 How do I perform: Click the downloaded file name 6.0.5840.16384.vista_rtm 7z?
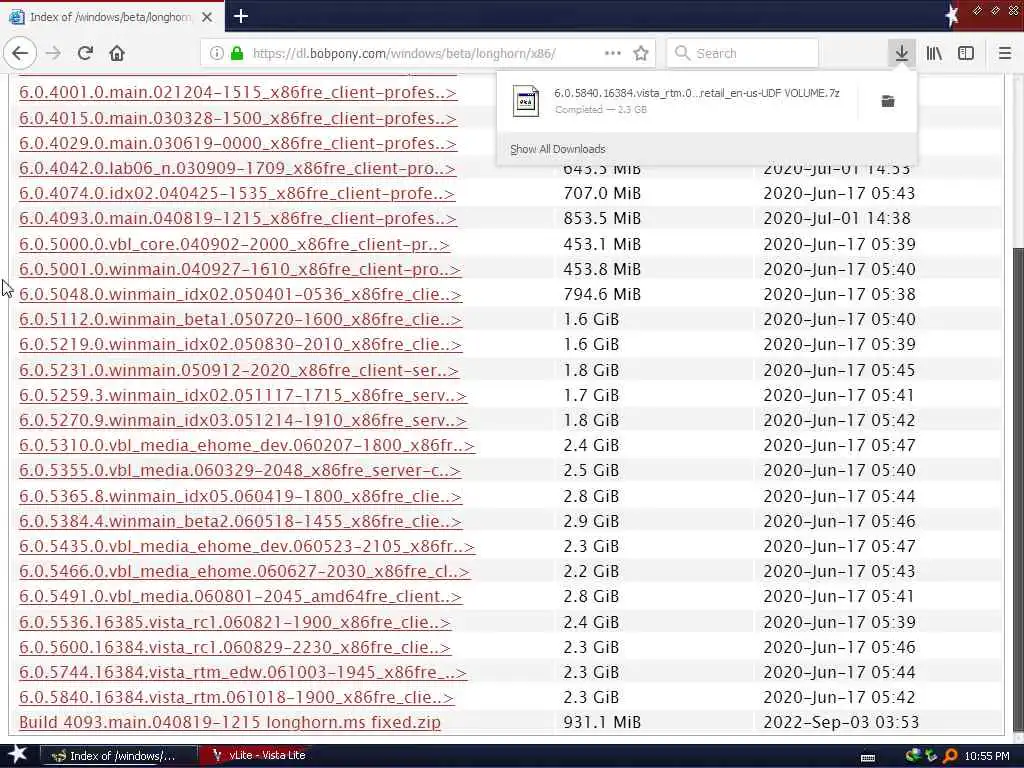coord(697,93)
